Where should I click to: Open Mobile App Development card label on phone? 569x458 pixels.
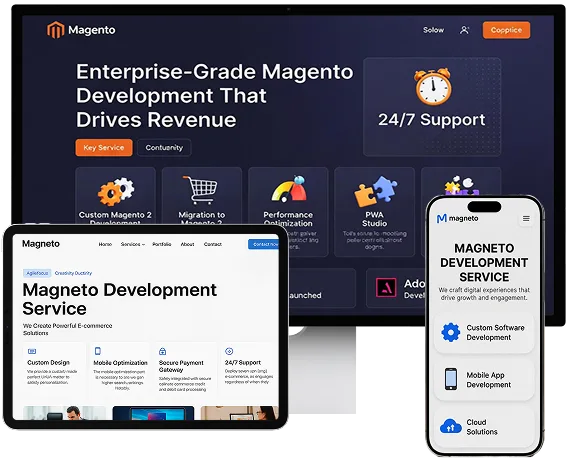[488, 380]
